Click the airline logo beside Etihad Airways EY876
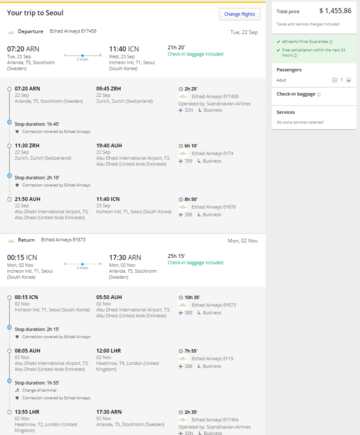 pos(183,207)
